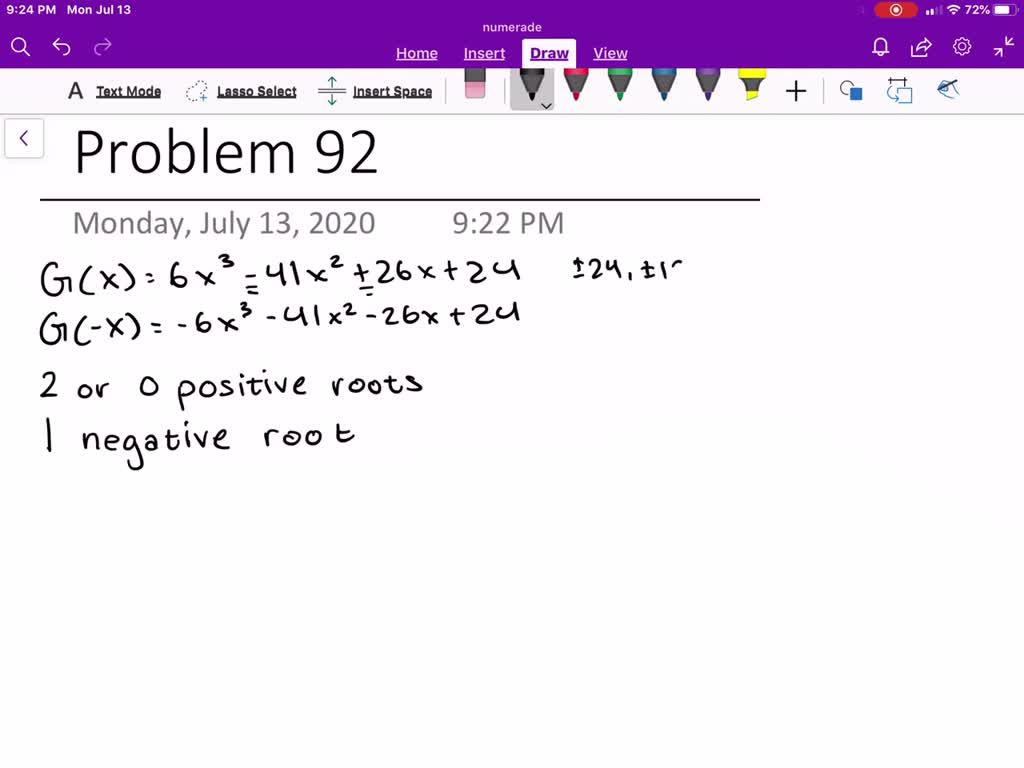Tap the Wi-Fi status icon

[953, 10]
